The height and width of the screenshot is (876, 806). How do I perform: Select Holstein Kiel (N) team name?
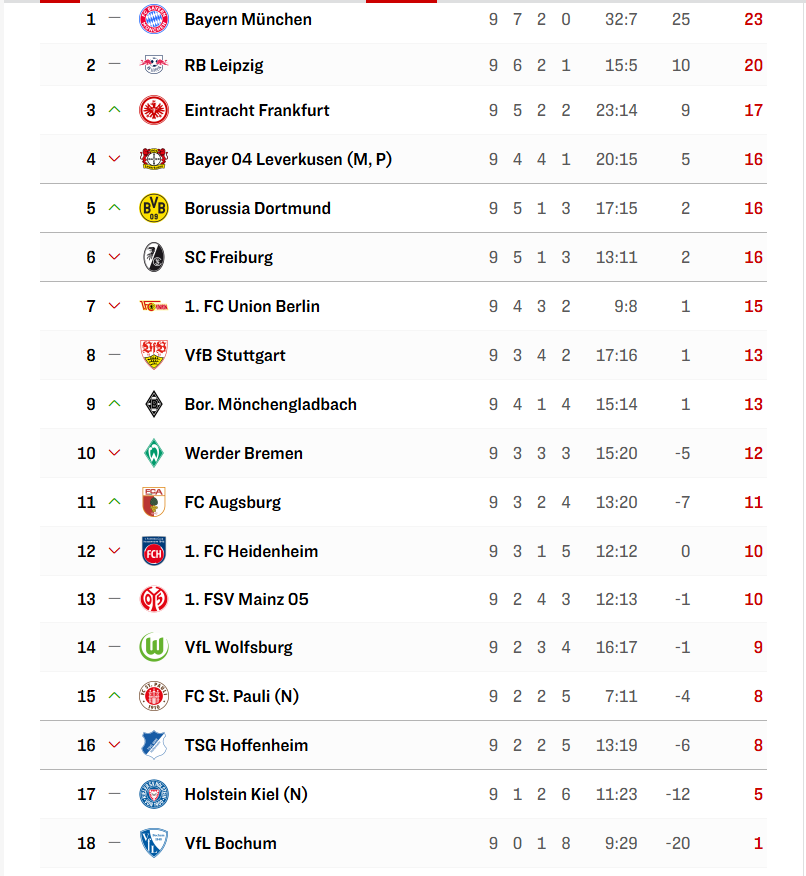(246, 794)
